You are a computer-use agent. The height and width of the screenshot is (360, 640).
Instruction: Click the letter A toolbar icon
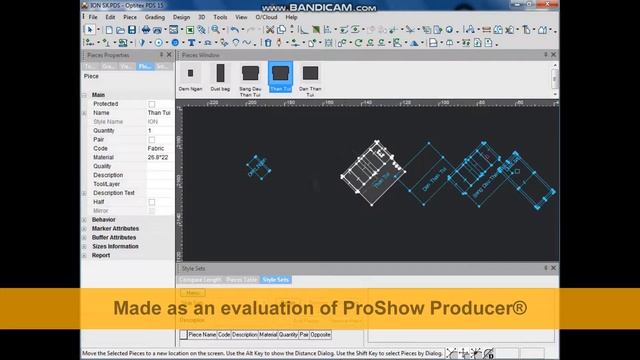pyautogui.click(x=470, y=29)
